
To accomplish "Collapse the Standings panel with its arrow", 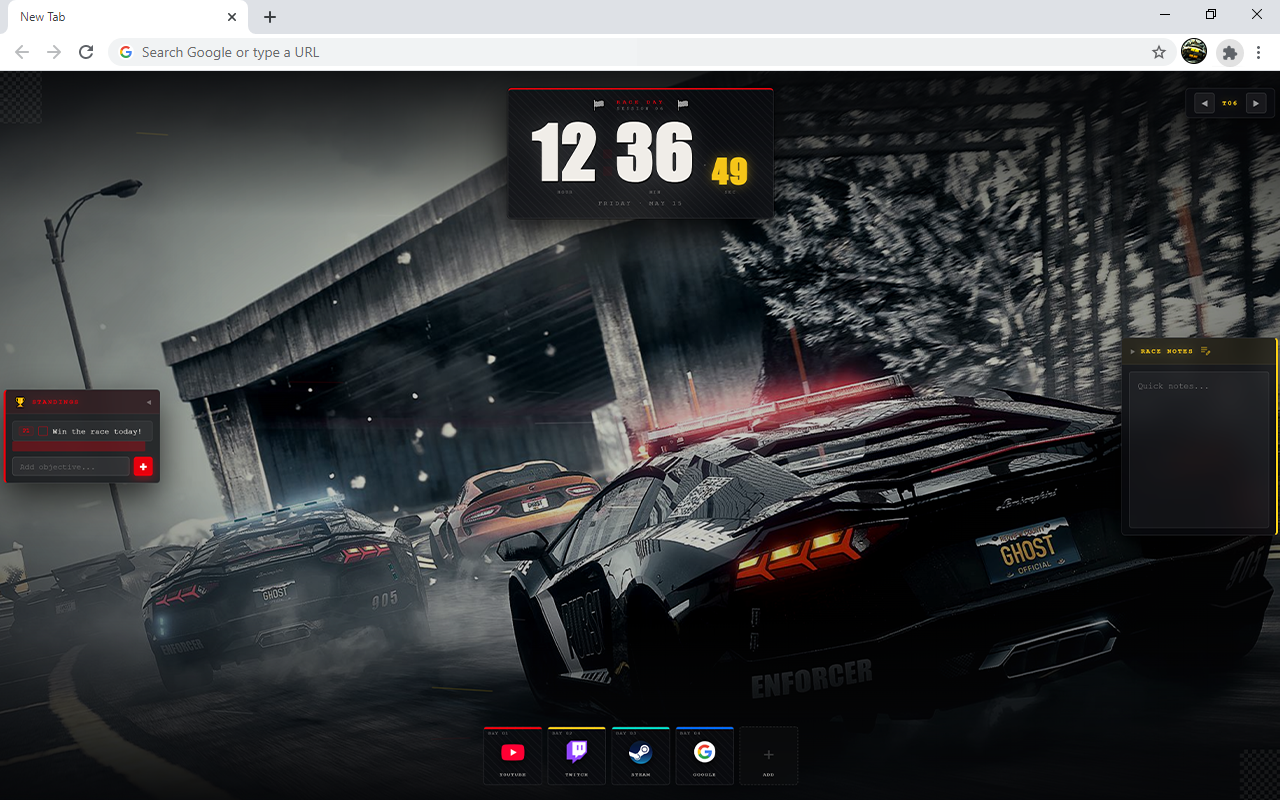I will (149, 402).
